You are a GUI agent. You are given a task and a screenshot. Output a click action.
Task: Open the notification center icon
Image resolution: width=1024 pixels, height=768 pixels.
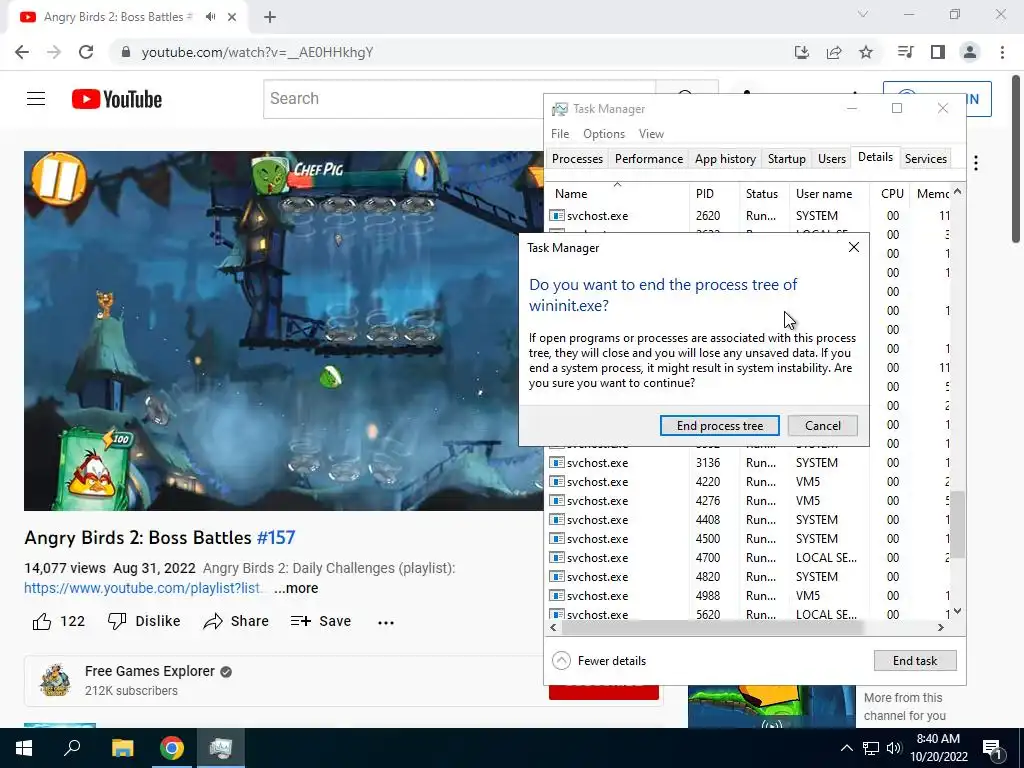click(x=992, y=749)
